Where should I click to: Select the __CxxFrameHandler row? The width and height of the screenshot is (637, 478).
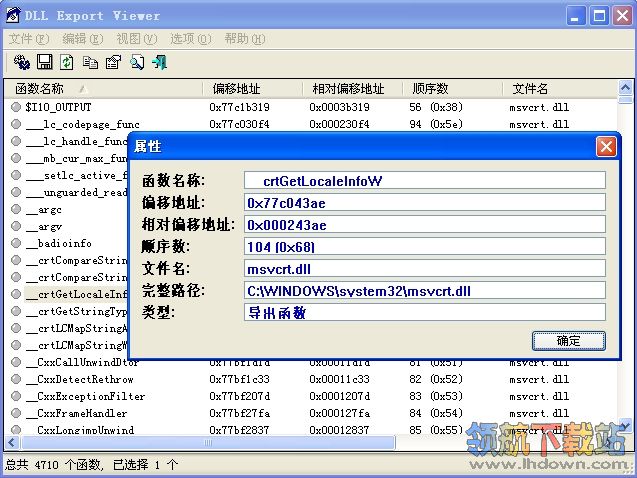[311, 413]
